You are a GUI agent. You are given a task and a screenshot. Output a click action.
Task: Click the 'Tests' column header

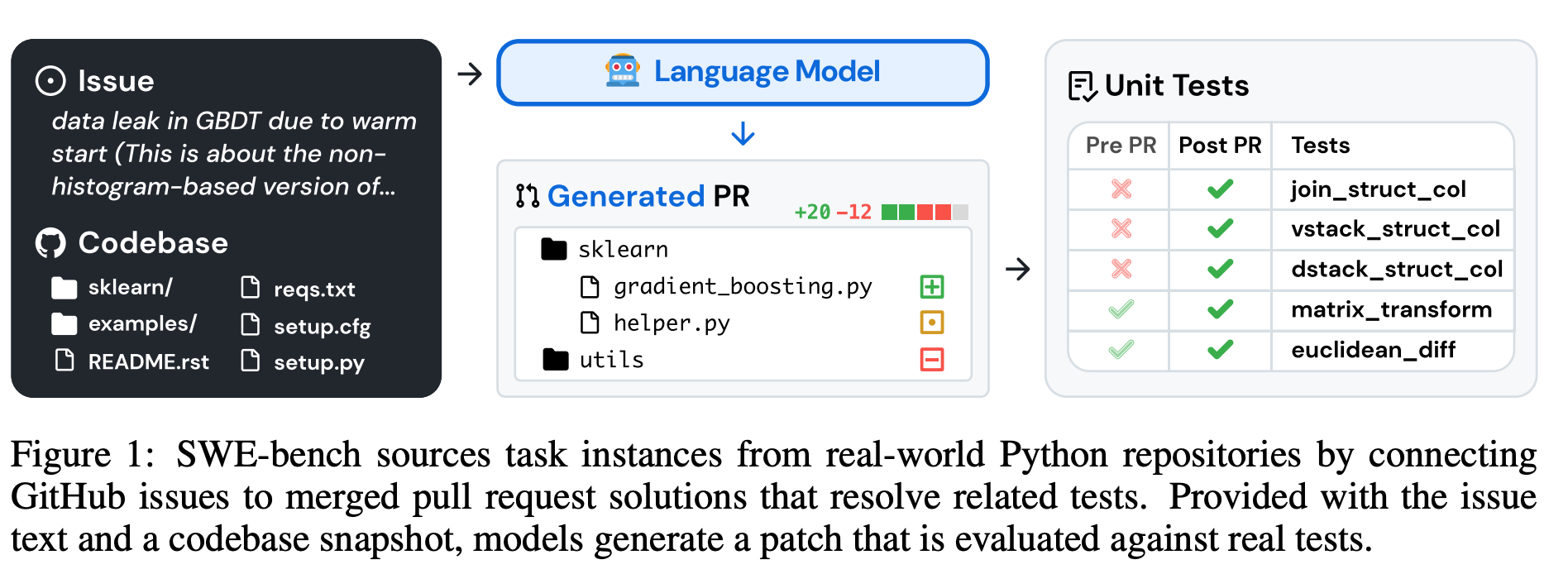1321,146
